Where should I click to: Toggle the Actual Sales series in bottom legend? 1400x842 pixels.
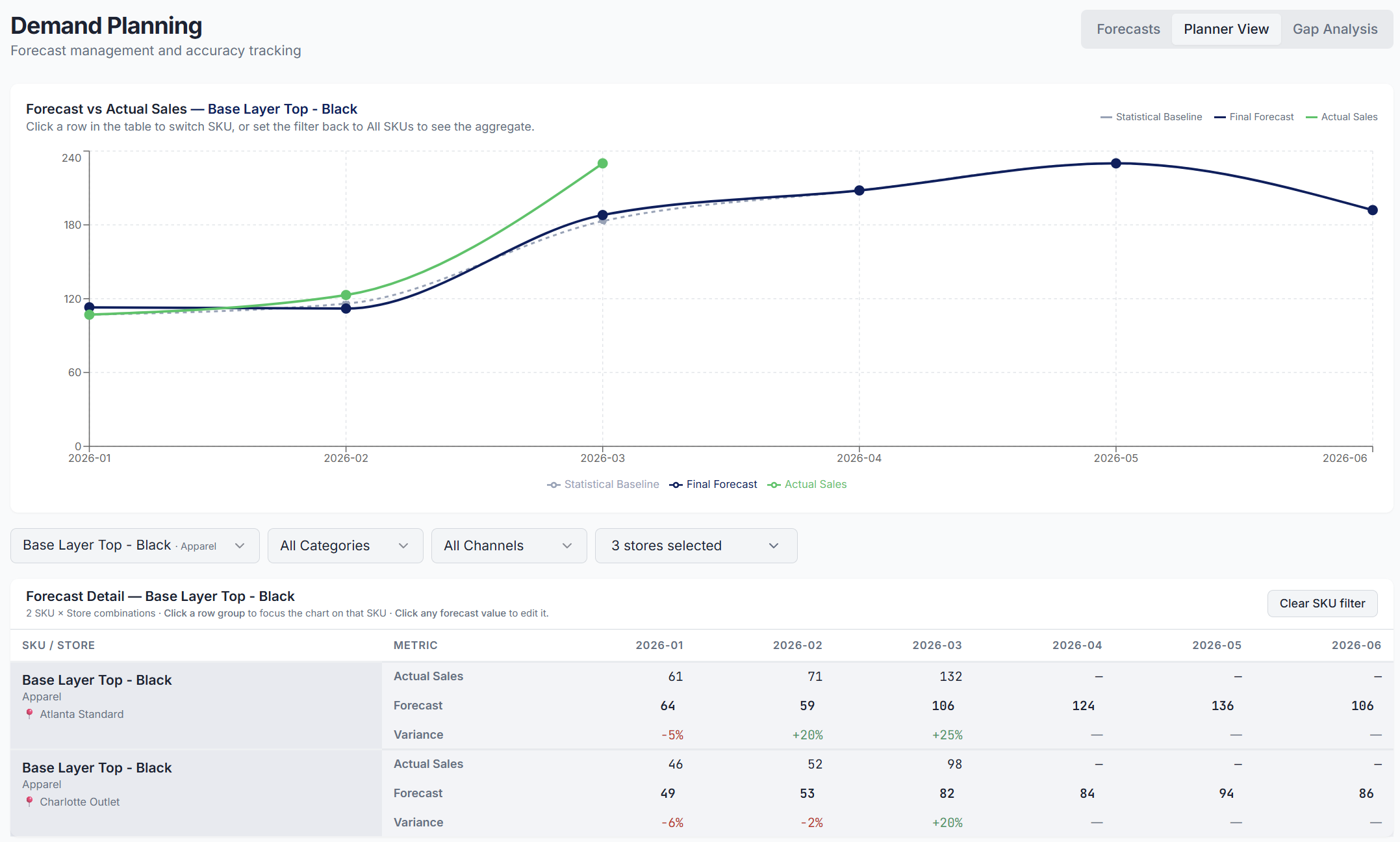(x=815, y=484)
